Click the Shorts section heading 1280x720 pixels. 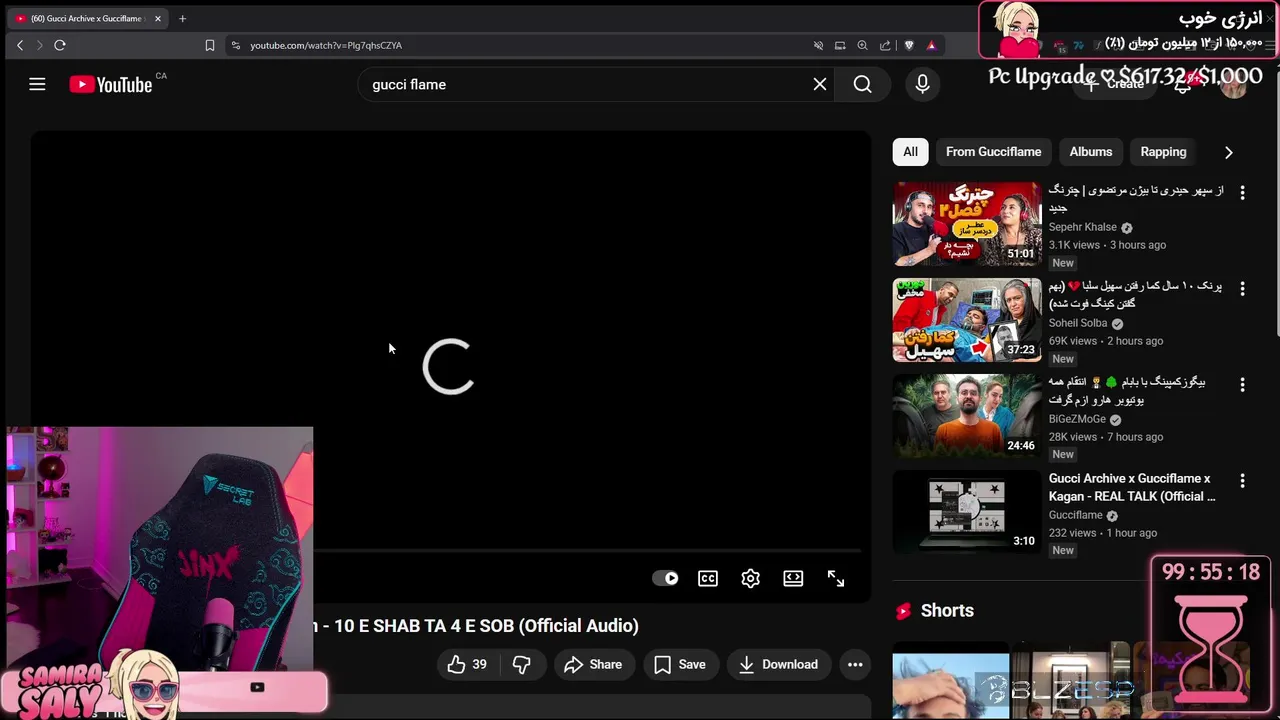point(946,611)
